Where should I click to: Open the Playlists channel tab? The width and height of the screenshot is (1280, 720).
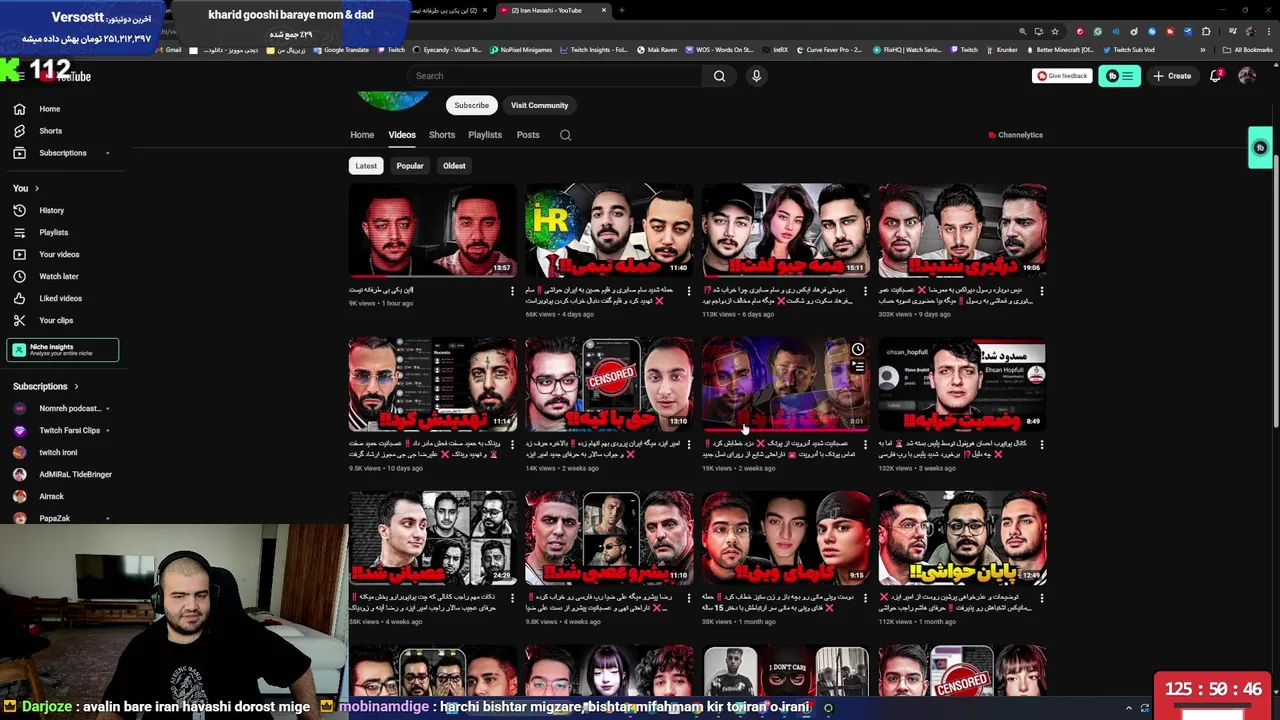(485, 135)
